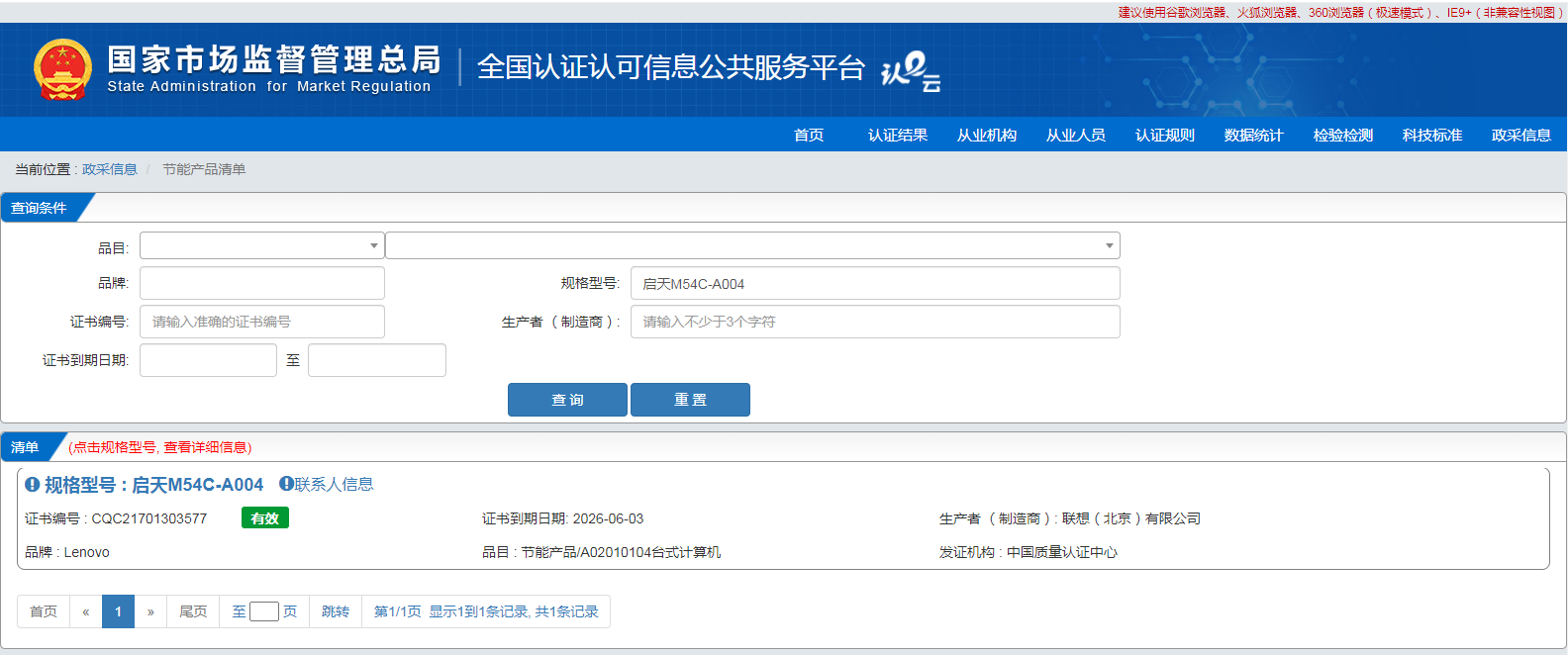Open the second 品目 subcategory dropdown

[752, 245]
